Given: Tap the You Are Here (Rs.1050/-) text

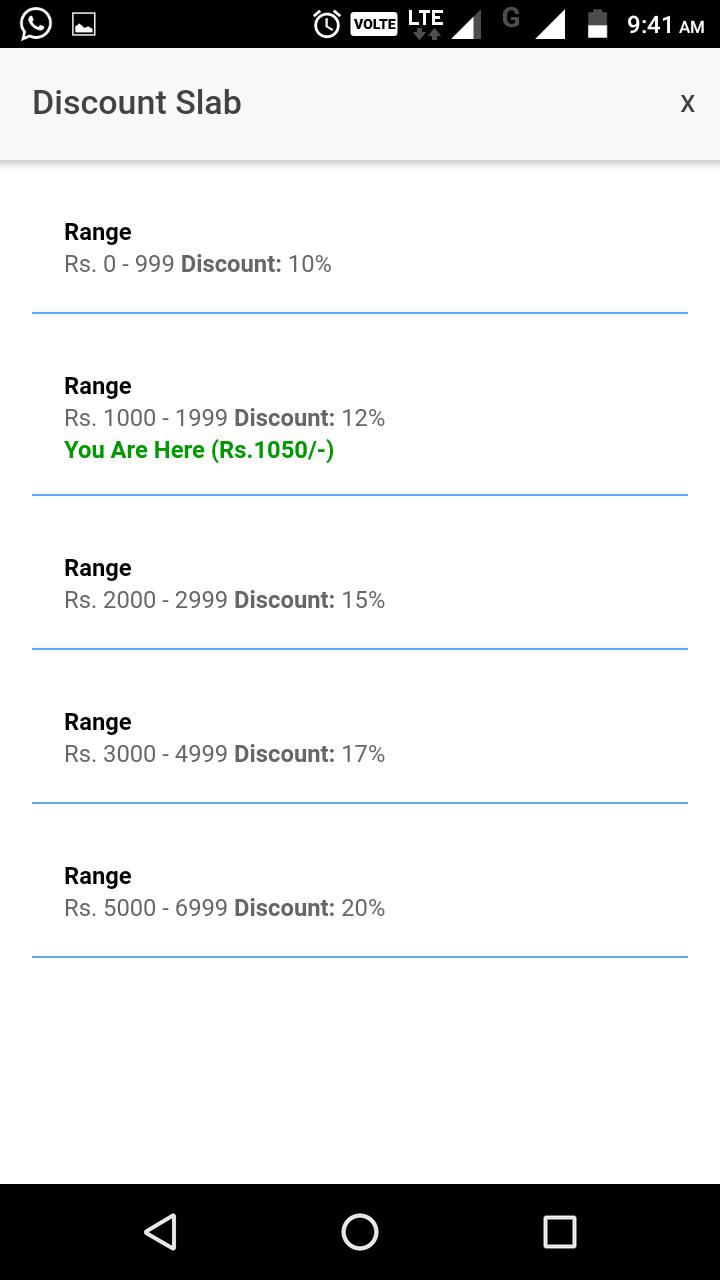Looking at the screenshot, I should click(x=199, y=450).
